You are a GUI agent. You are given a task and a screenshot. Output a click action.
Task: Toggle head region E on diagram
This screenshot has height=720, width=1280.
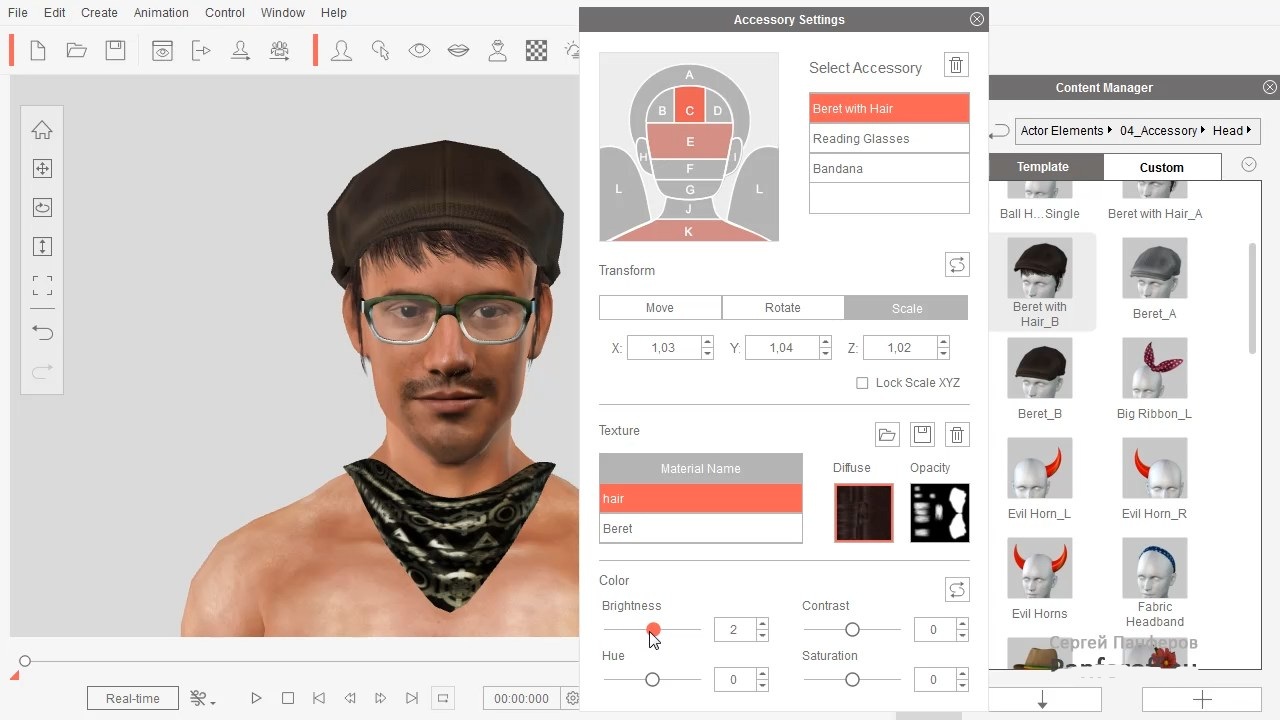click(x=689, y=142)
